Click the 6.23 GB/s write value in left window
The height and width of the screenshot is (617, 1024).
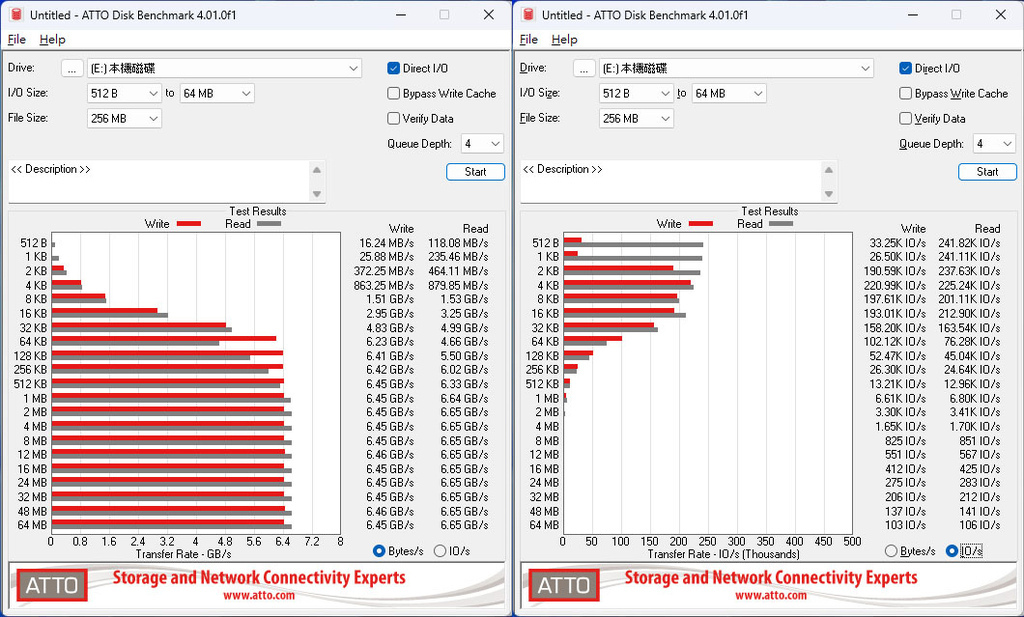[390, 341]
